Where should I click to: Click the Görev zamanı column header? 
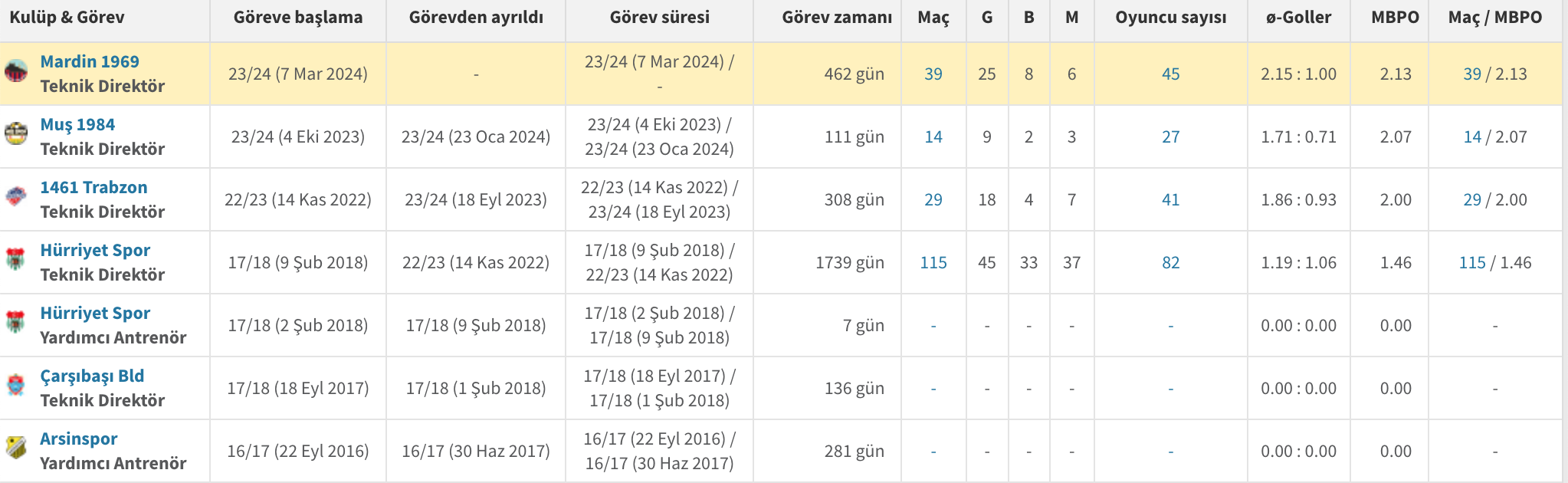837,17
